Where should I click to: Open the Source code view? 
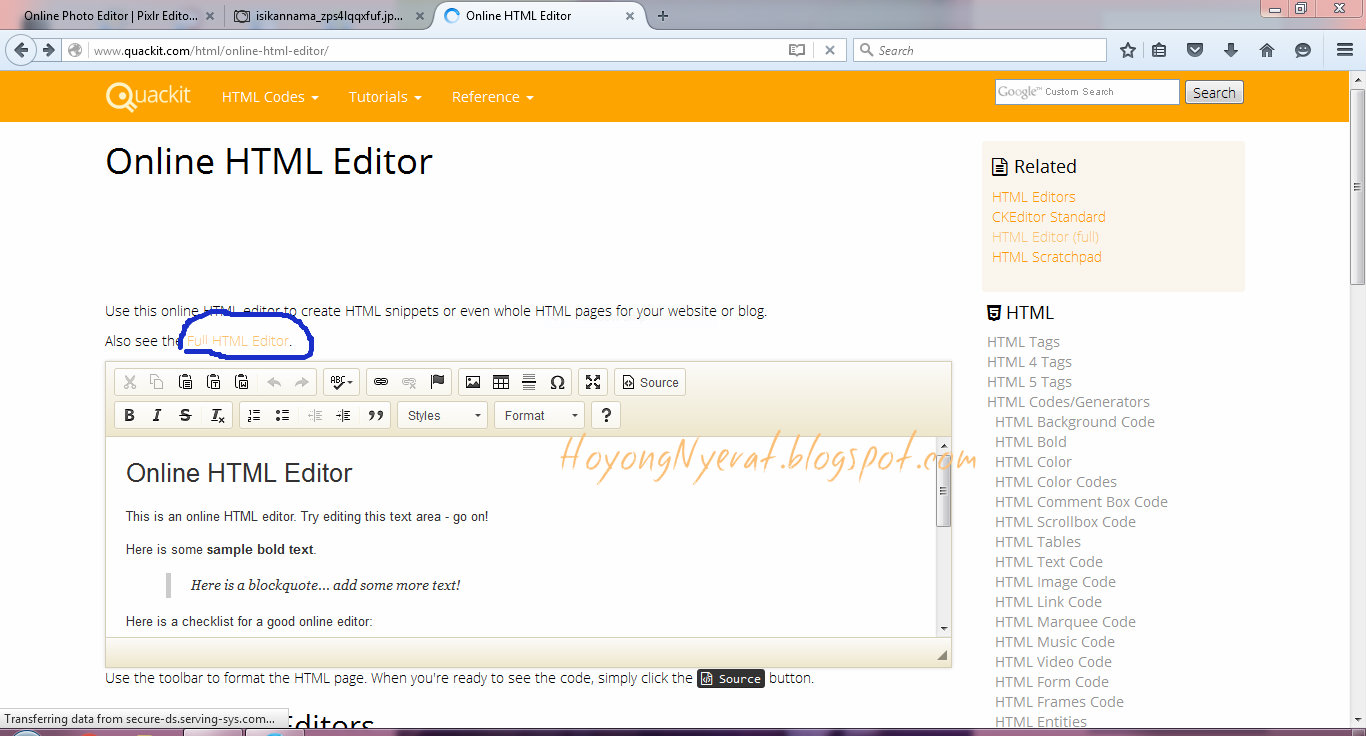[x=650, y=381]
